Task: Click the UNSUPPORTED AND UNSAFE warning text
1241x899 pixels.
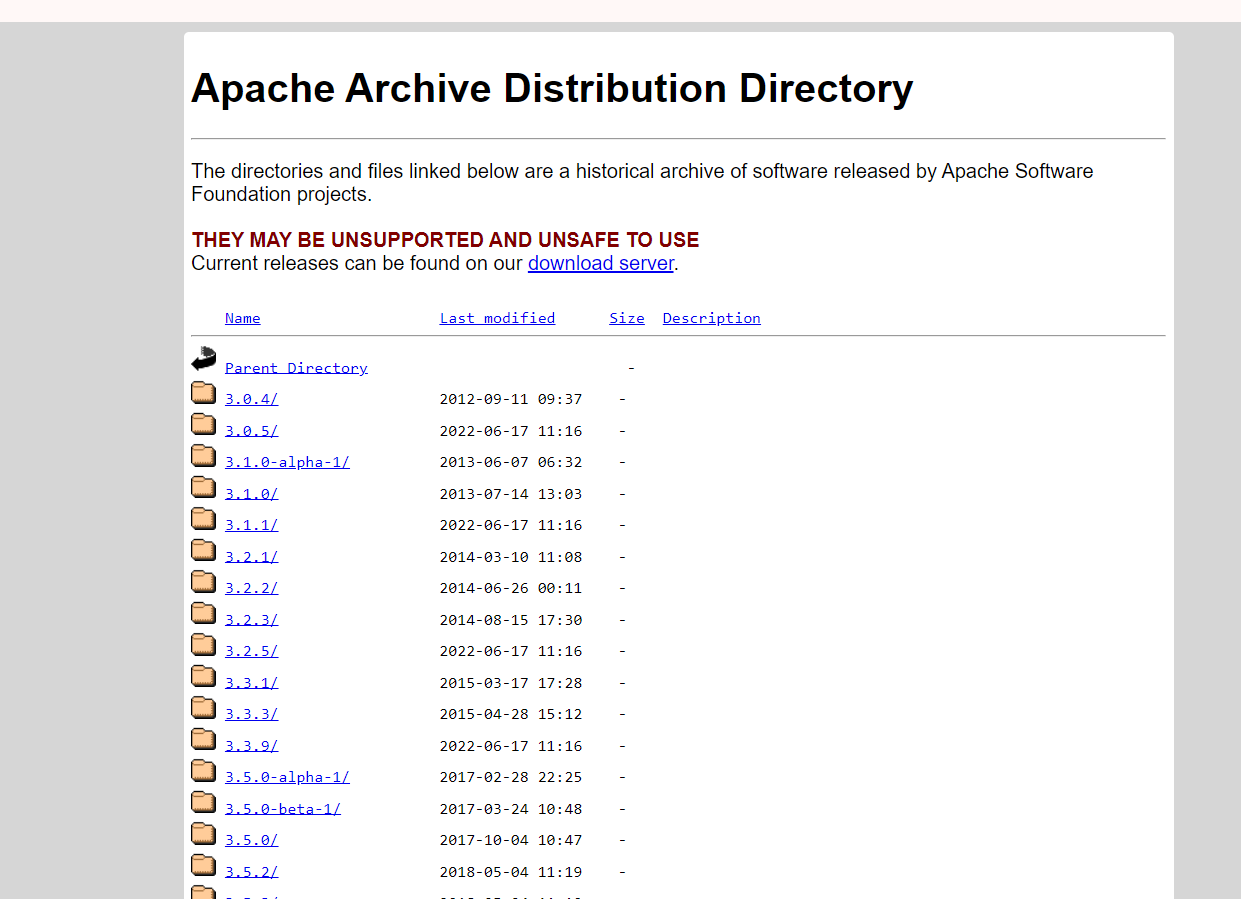Action: click(445, 240)
